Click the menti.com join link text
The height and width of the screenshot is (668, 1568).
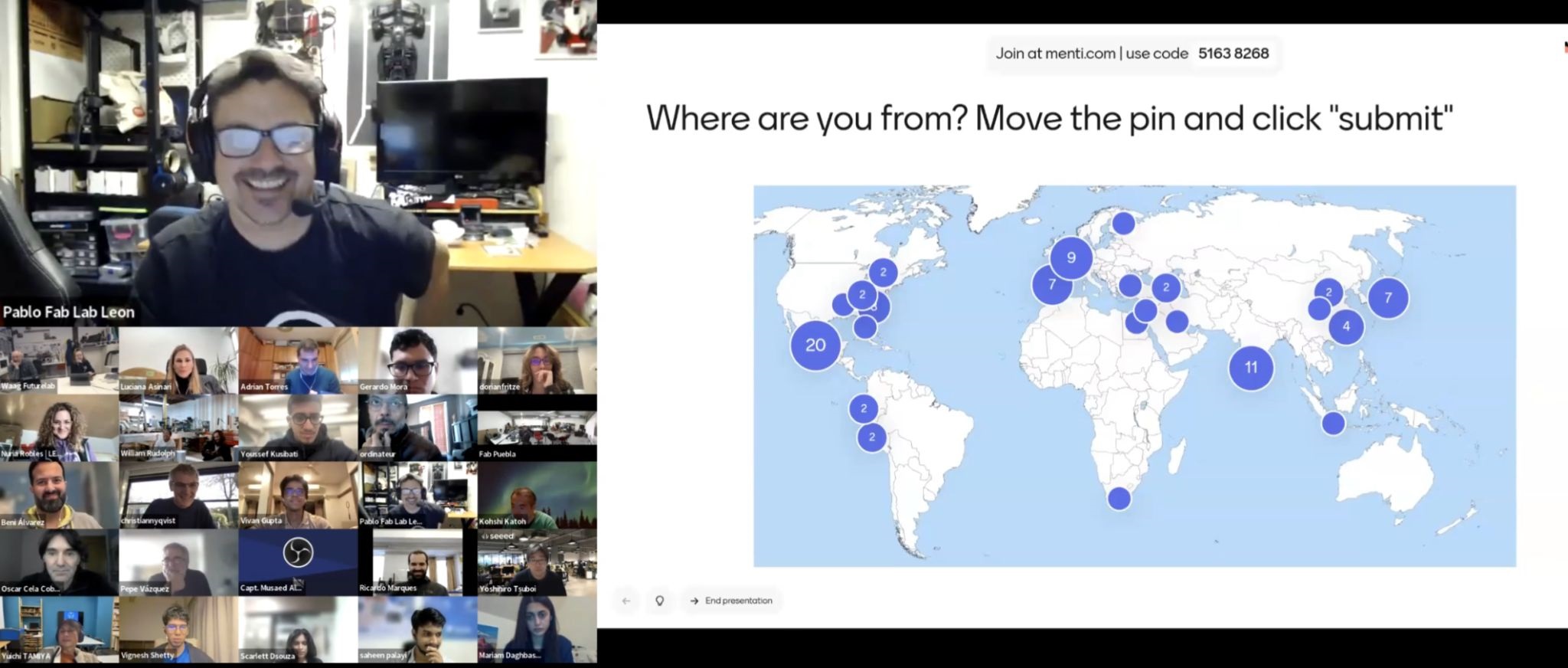click(x=1055, y=54)
